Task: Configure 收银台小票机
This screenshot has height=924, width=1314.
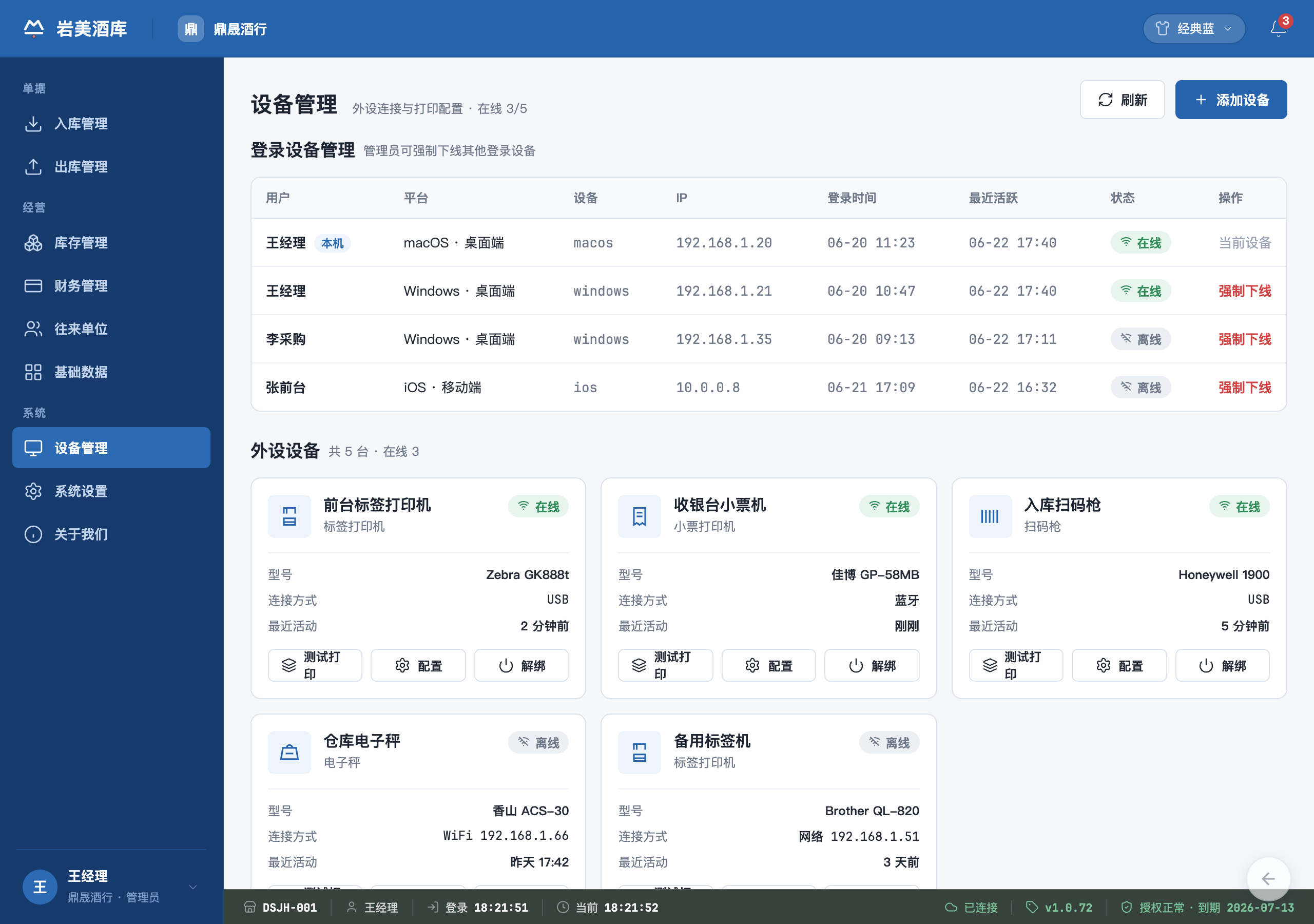Action: pos(768,665)
